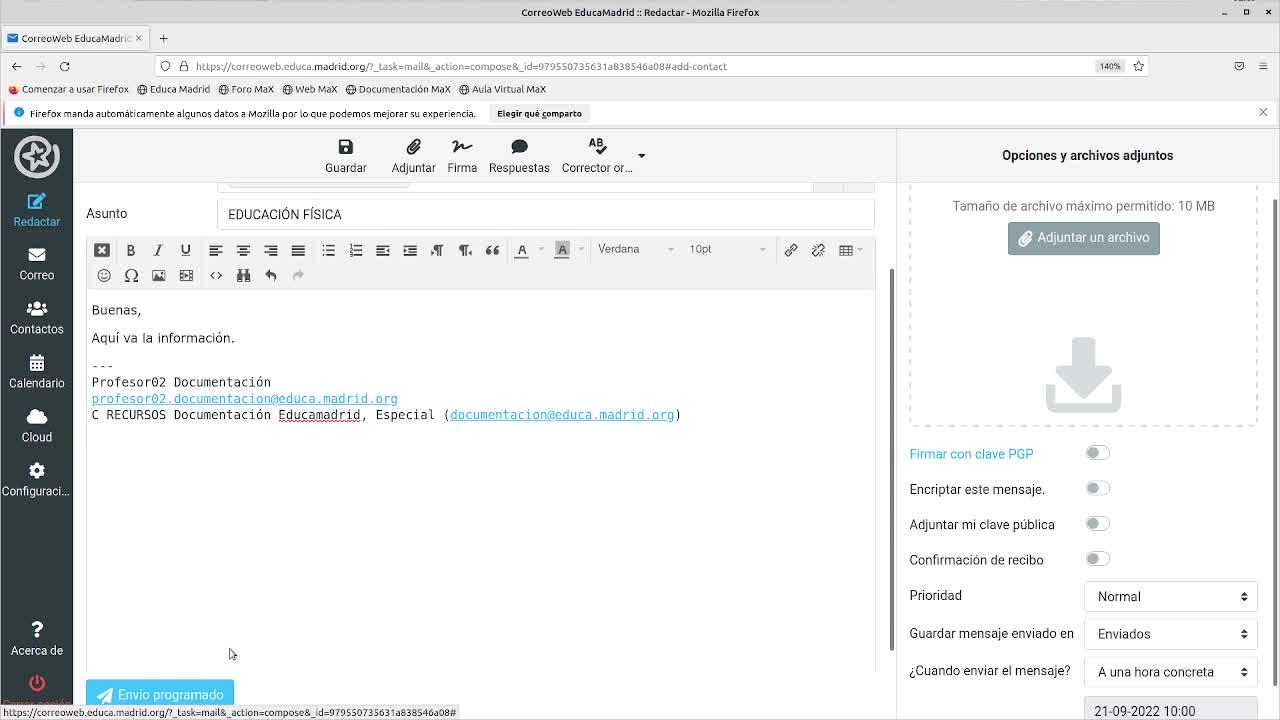
Task: Open Guardar mensaje enviado en dropdown
Action: [x=1170, y=634]
